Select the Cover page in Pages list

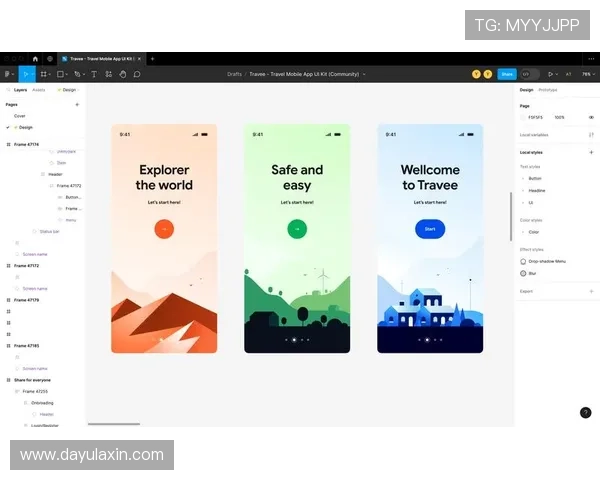pyautogui.click(x=20, y=116)
